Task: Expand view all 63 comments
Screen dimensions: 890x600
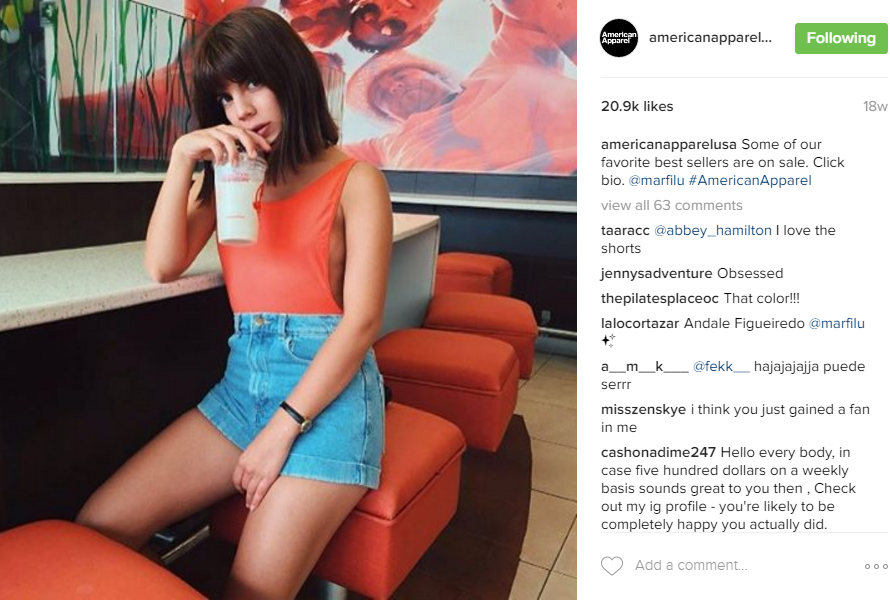Action: click(x=671, y=205)
